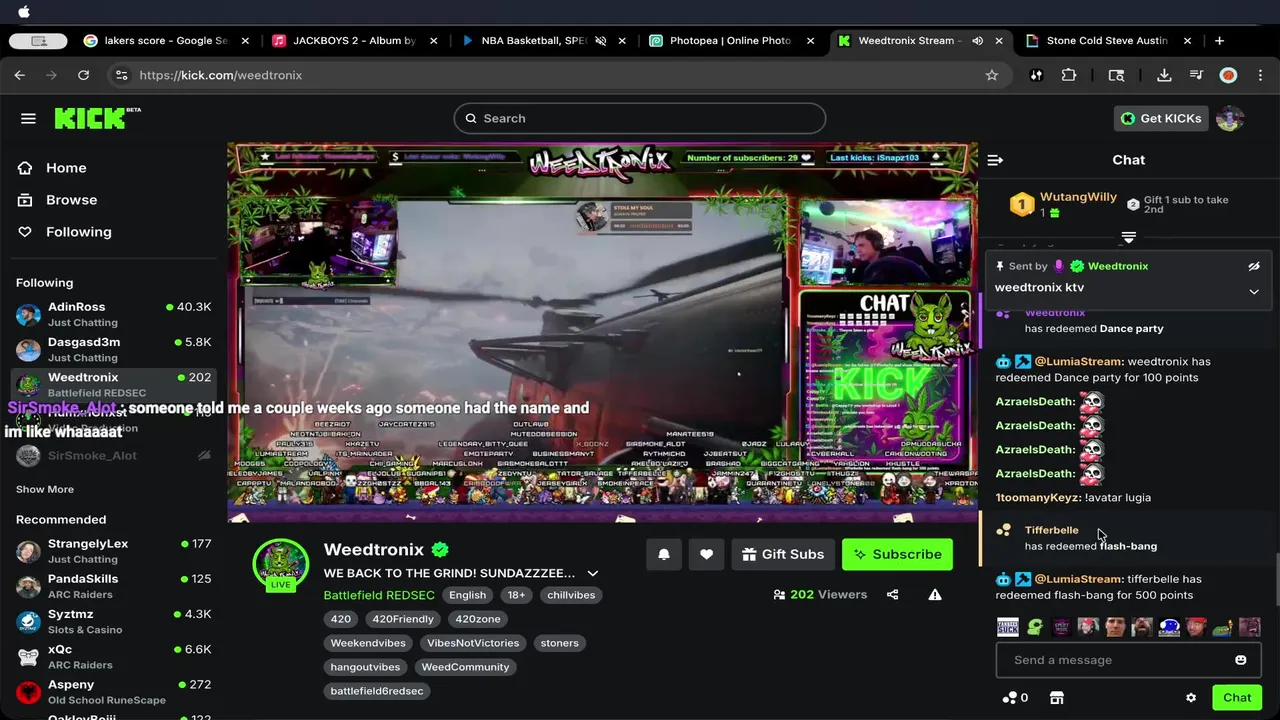Open Chrome three-dot menu
This screenshot has width=1280, height=720.
tap(1261, 75)
